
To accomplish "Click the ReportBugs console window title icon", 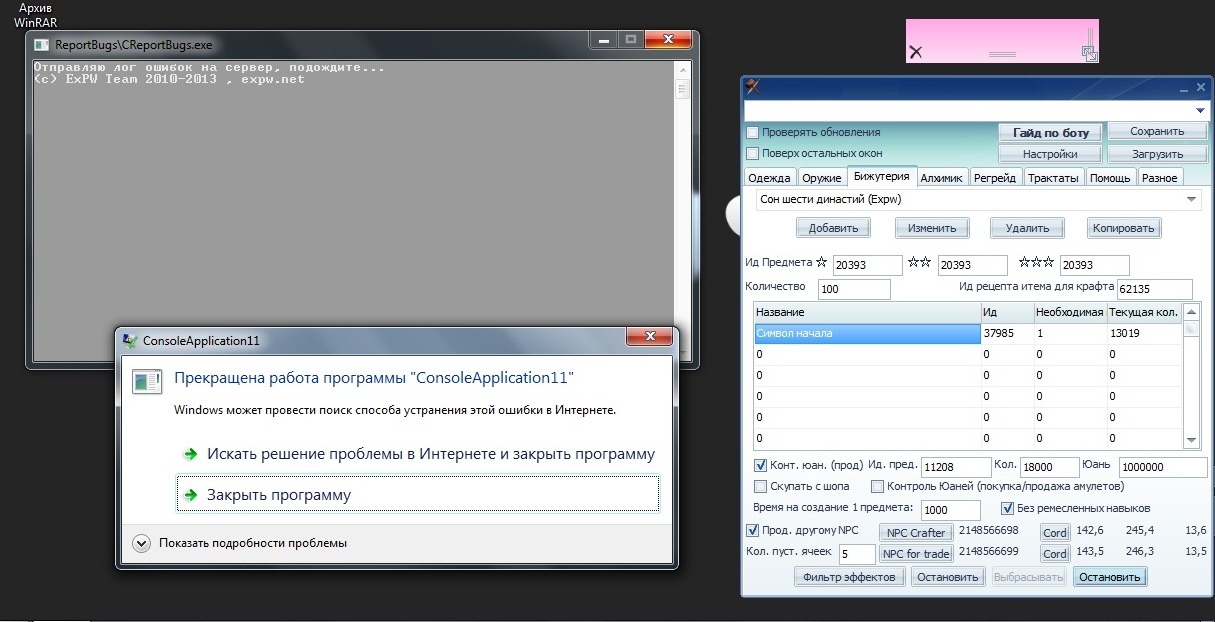I will pos(42,45).
